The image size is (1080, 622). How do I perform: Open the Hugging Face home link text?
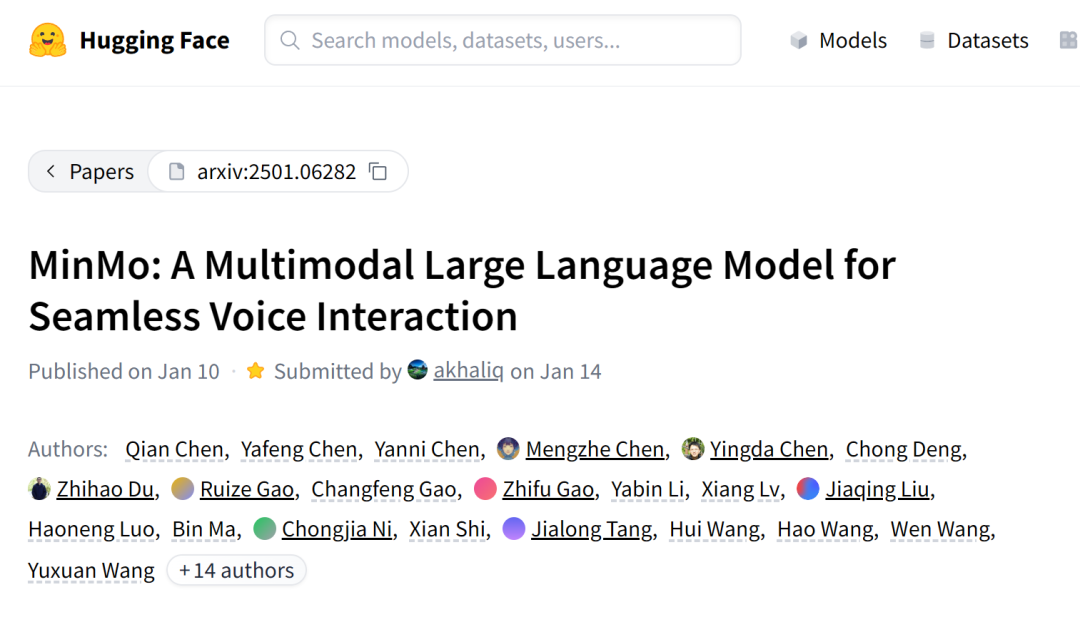point(154,41)
